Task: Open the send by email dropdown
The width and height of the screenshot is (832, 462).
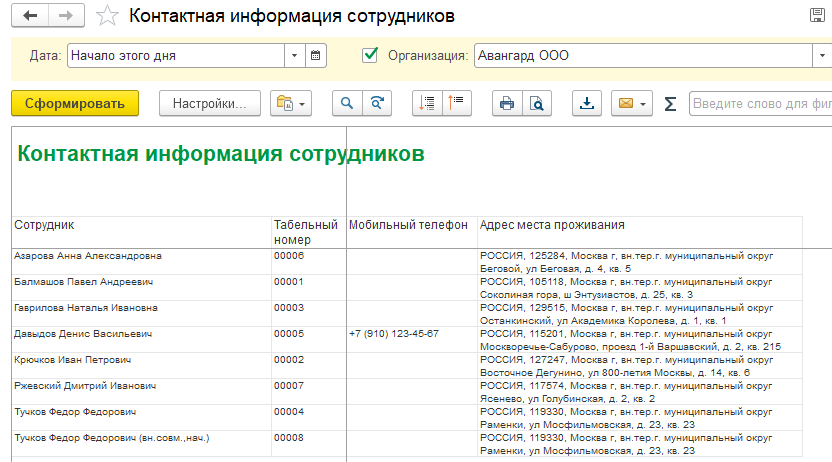Action: click(x=632, y=103)
